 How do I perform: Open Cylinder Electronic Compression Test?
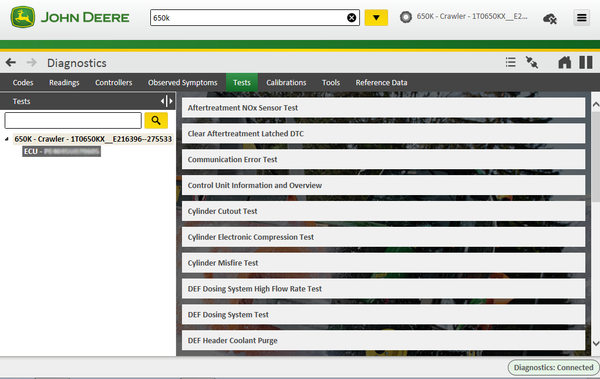coord(383,237)
